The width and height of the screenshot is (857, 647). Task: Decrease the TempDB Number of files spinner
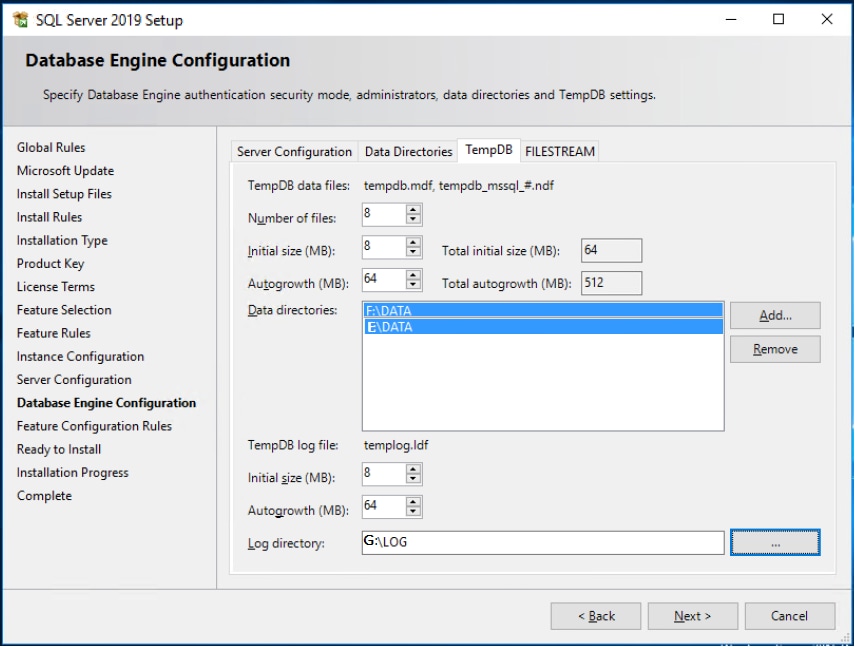click(x=414, y=220)
